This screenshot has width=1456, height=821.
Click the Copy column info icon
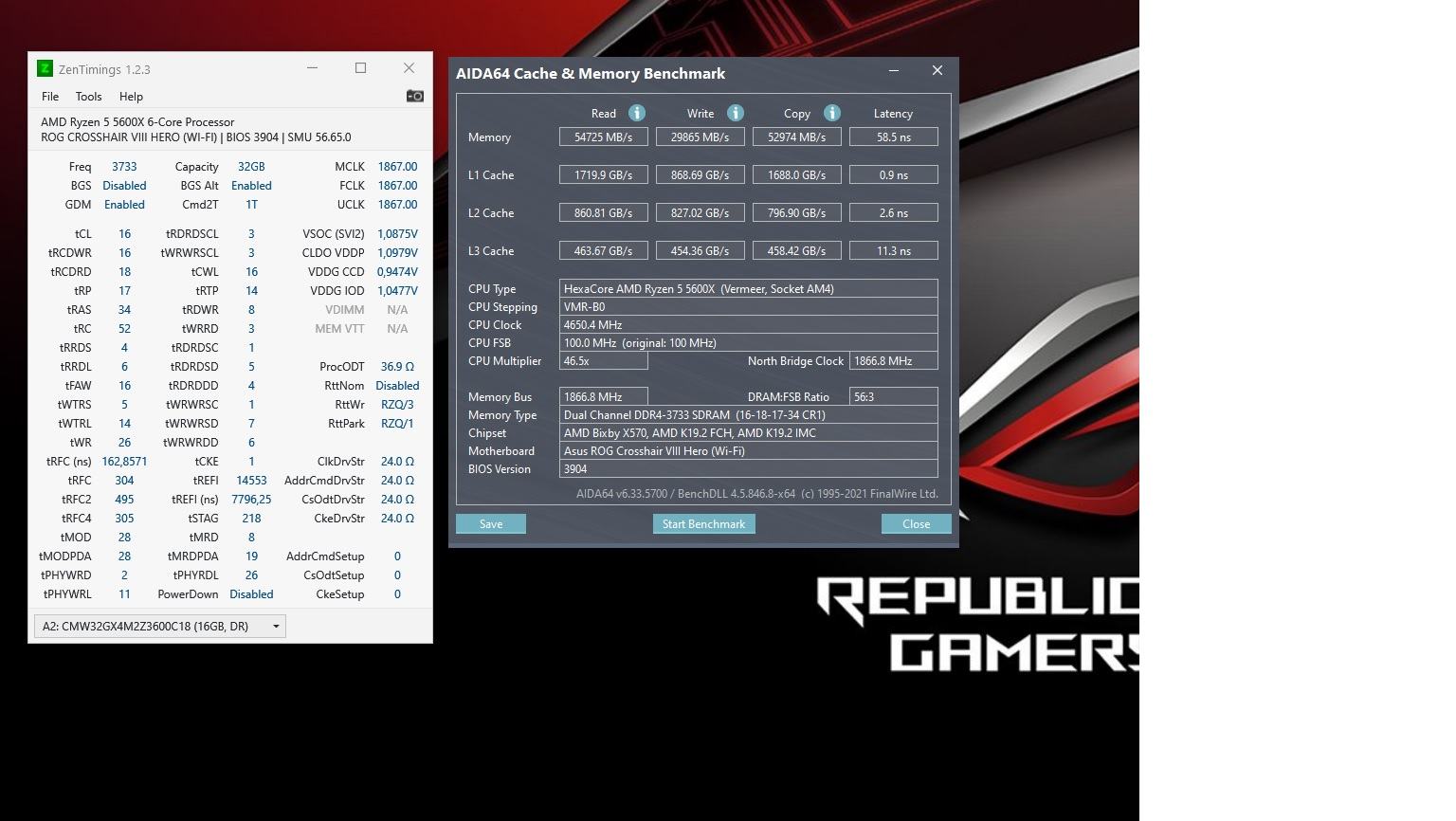pos(832,113)
